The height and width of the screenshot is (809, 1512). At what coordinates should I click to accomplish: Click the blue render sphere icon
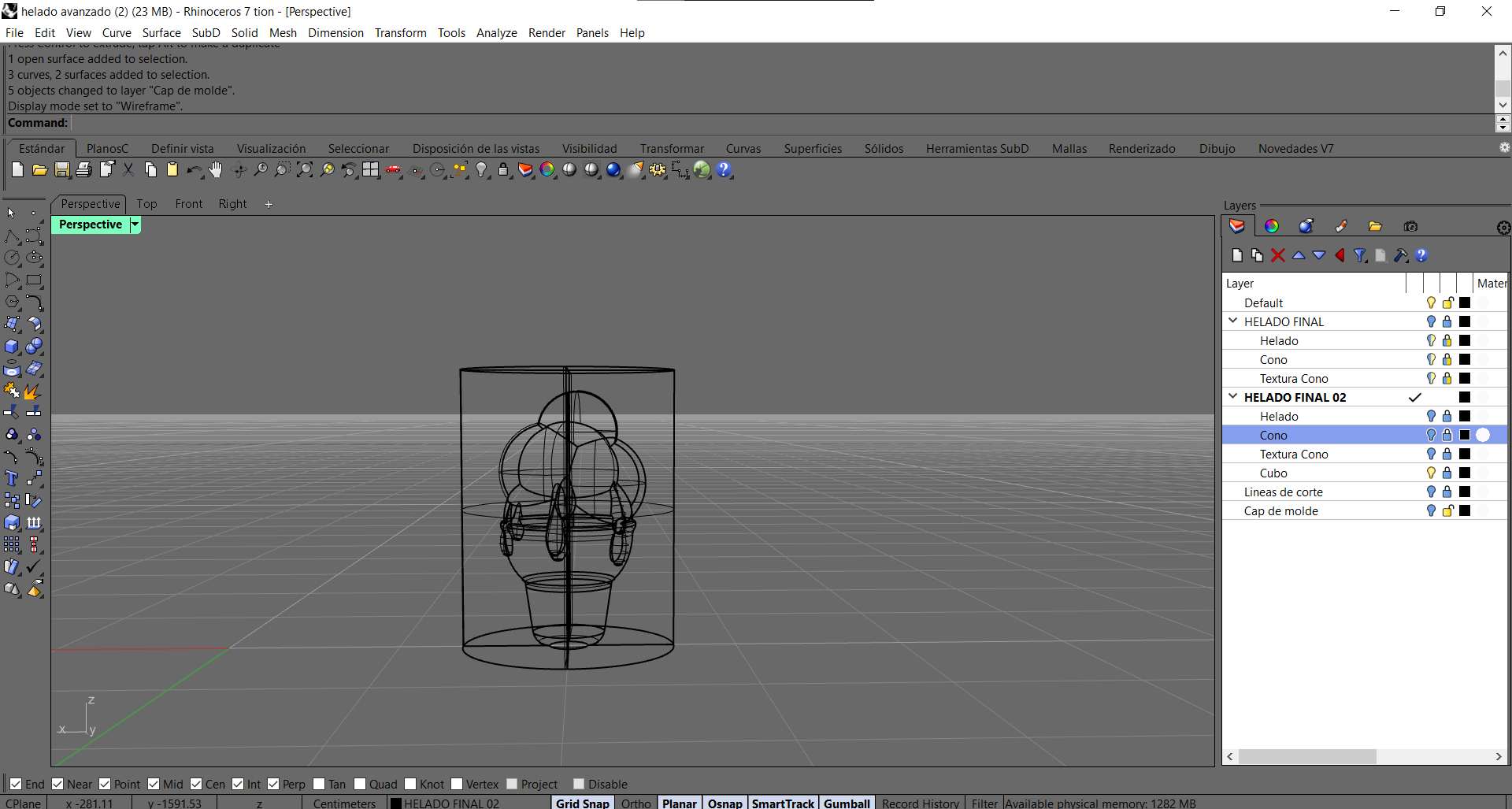pos(613,169)
